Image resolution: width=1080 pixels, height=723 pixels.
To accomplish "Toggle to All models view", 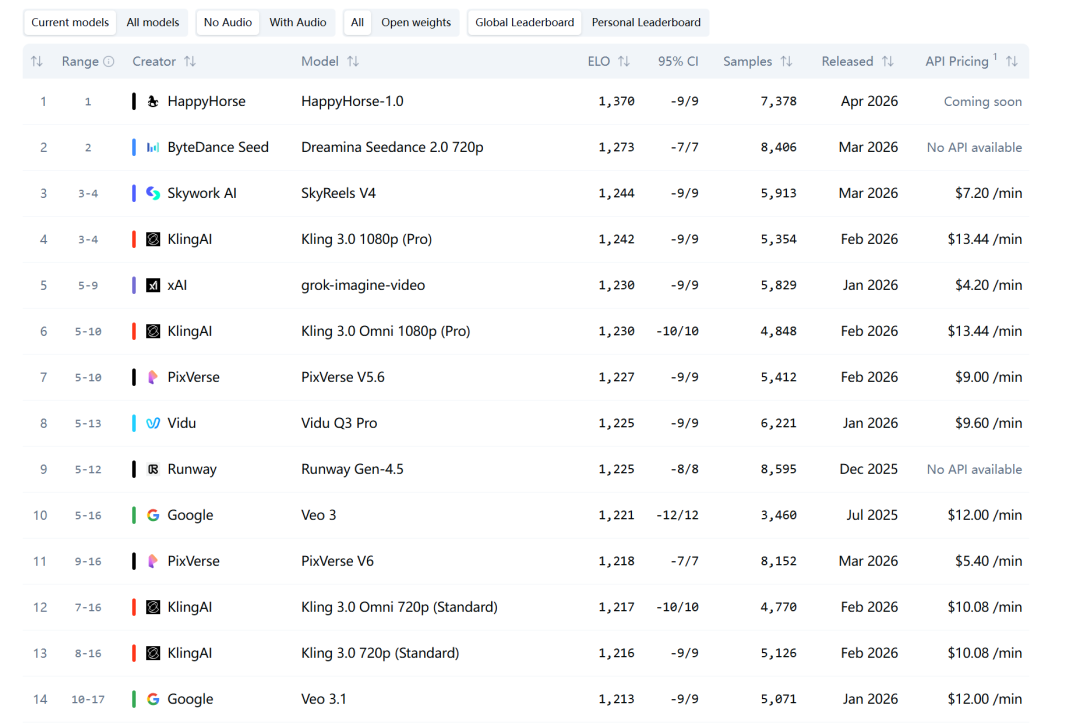I will tap(152, 22).
